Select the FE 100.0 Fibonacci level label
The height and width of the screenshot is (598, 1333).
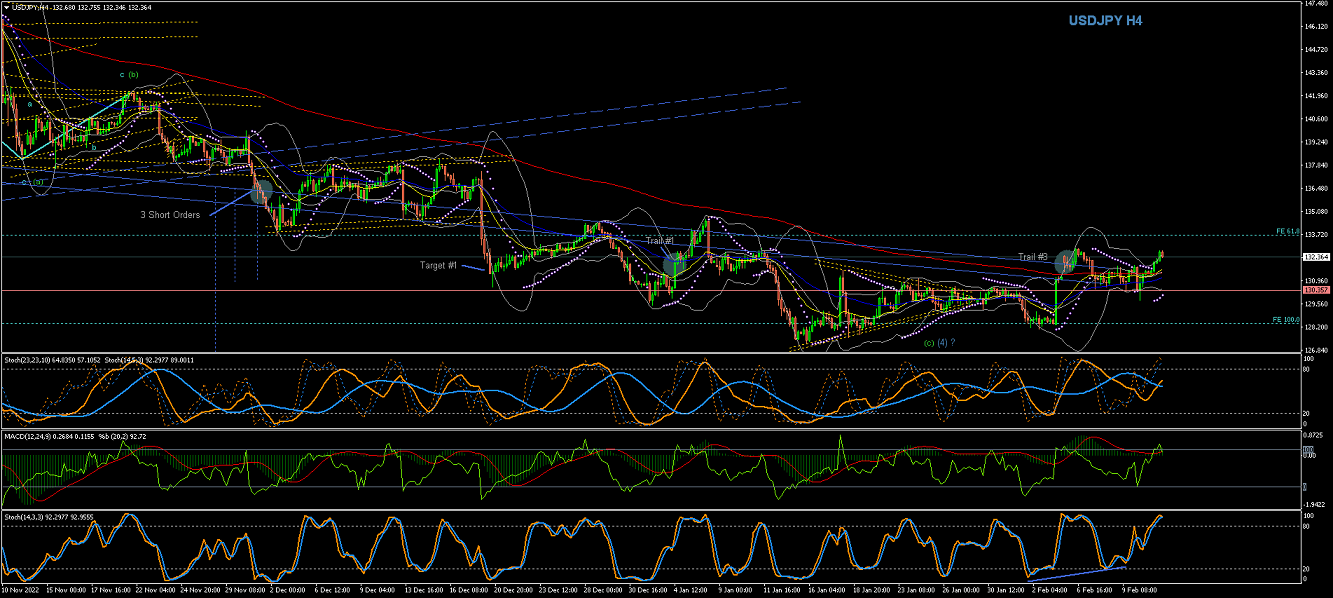tap(1284, 320)
